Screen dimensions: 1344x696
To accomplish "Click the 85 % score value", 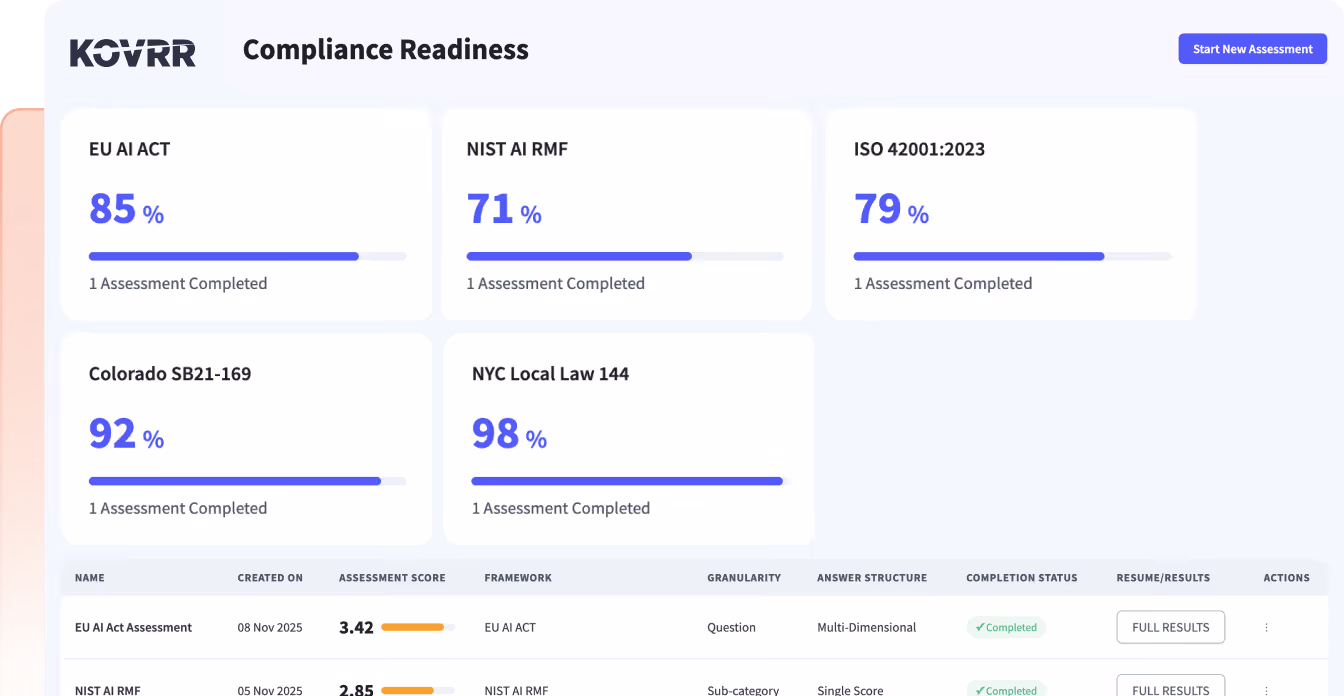I will click(126, 209).
